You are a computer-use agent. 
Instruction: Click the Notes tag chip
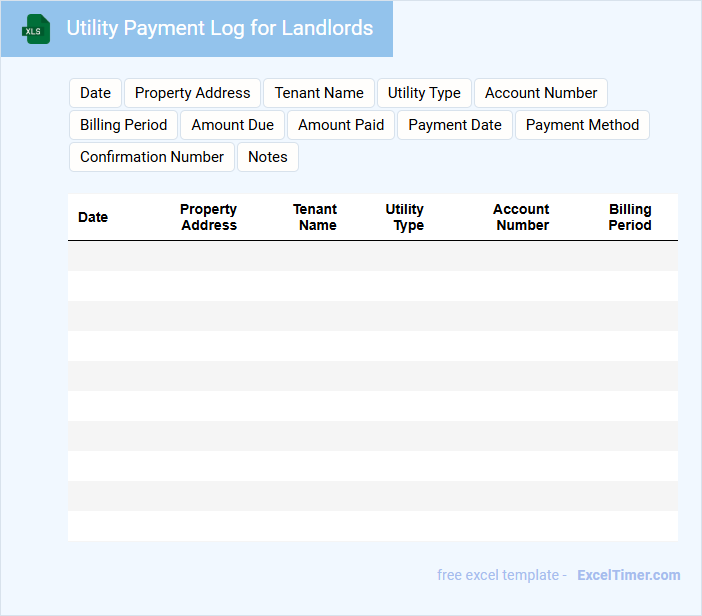[268, 157]
